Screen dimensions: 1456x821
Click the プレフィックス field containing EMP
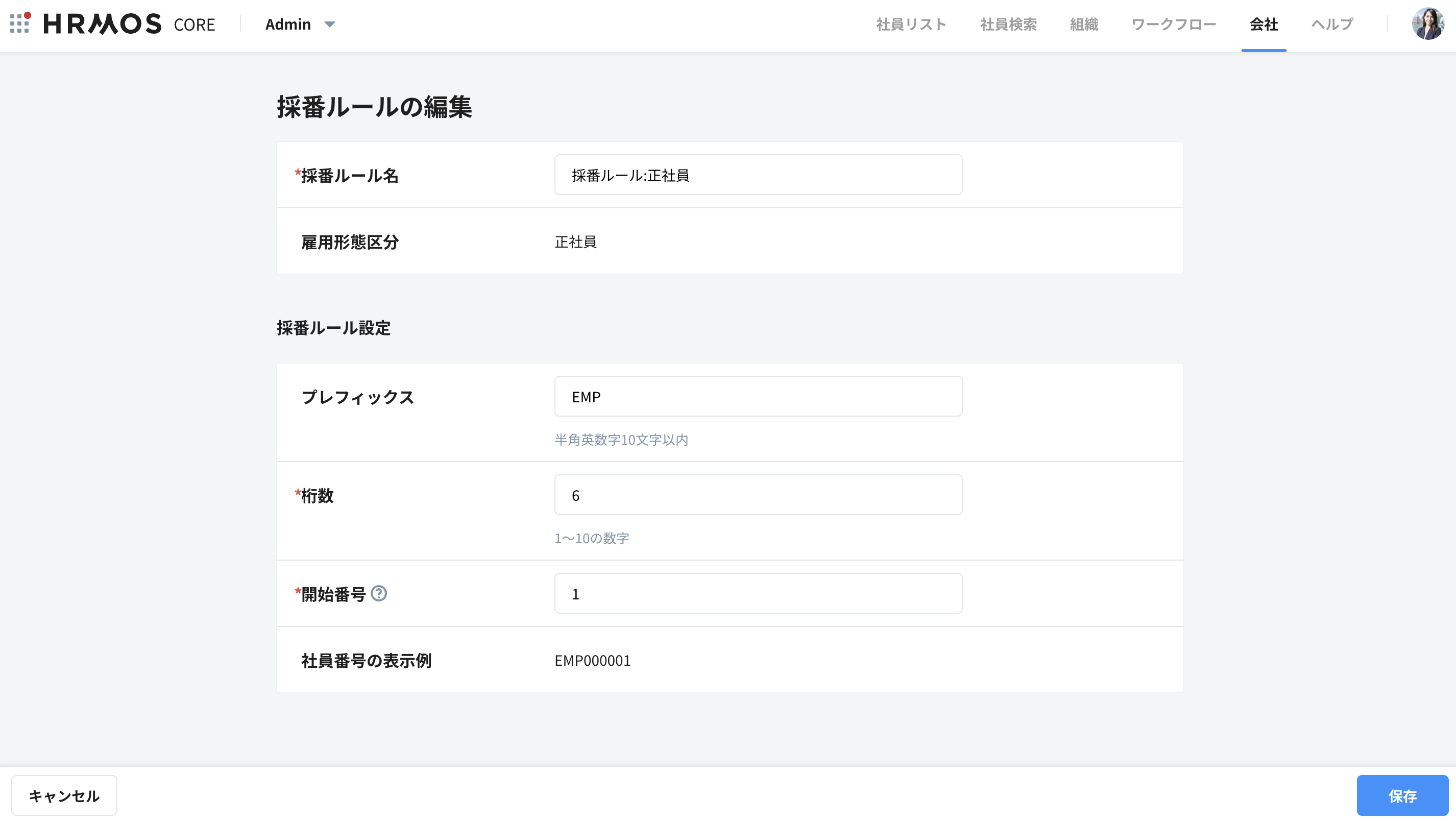(x=758, y=397)
